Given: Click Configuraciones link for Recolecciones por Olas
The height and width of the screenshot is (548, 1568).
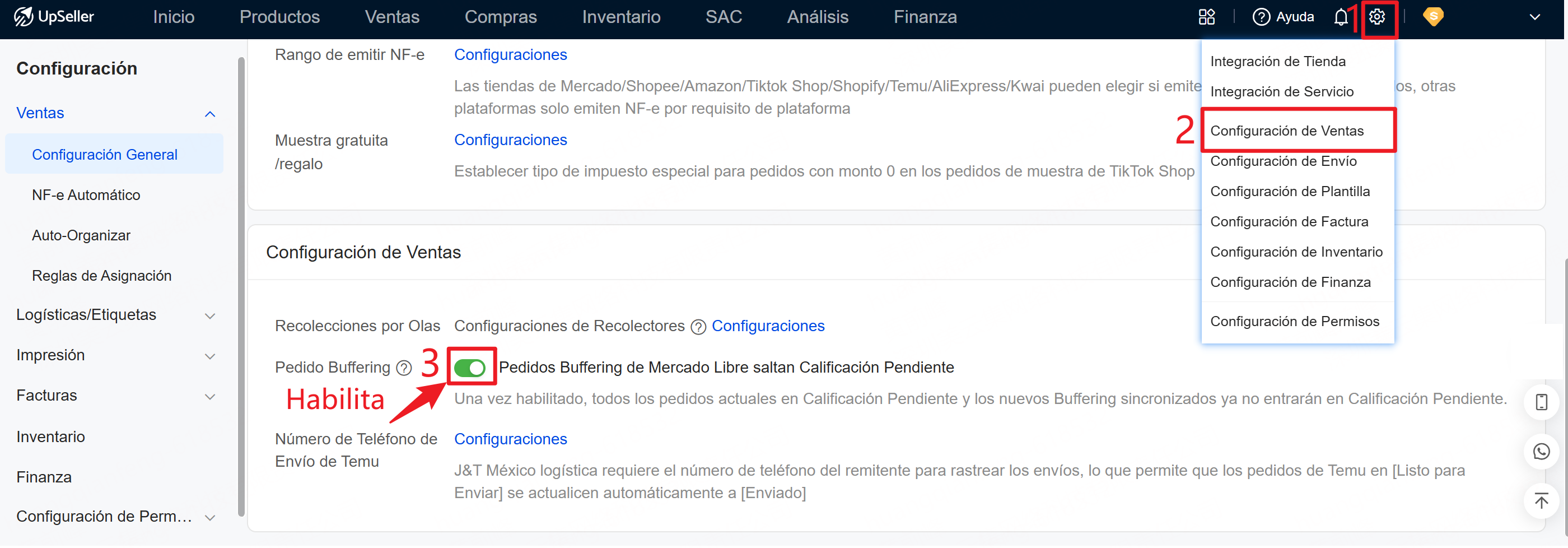Looking at the screenshot, I should coord(768,326).
